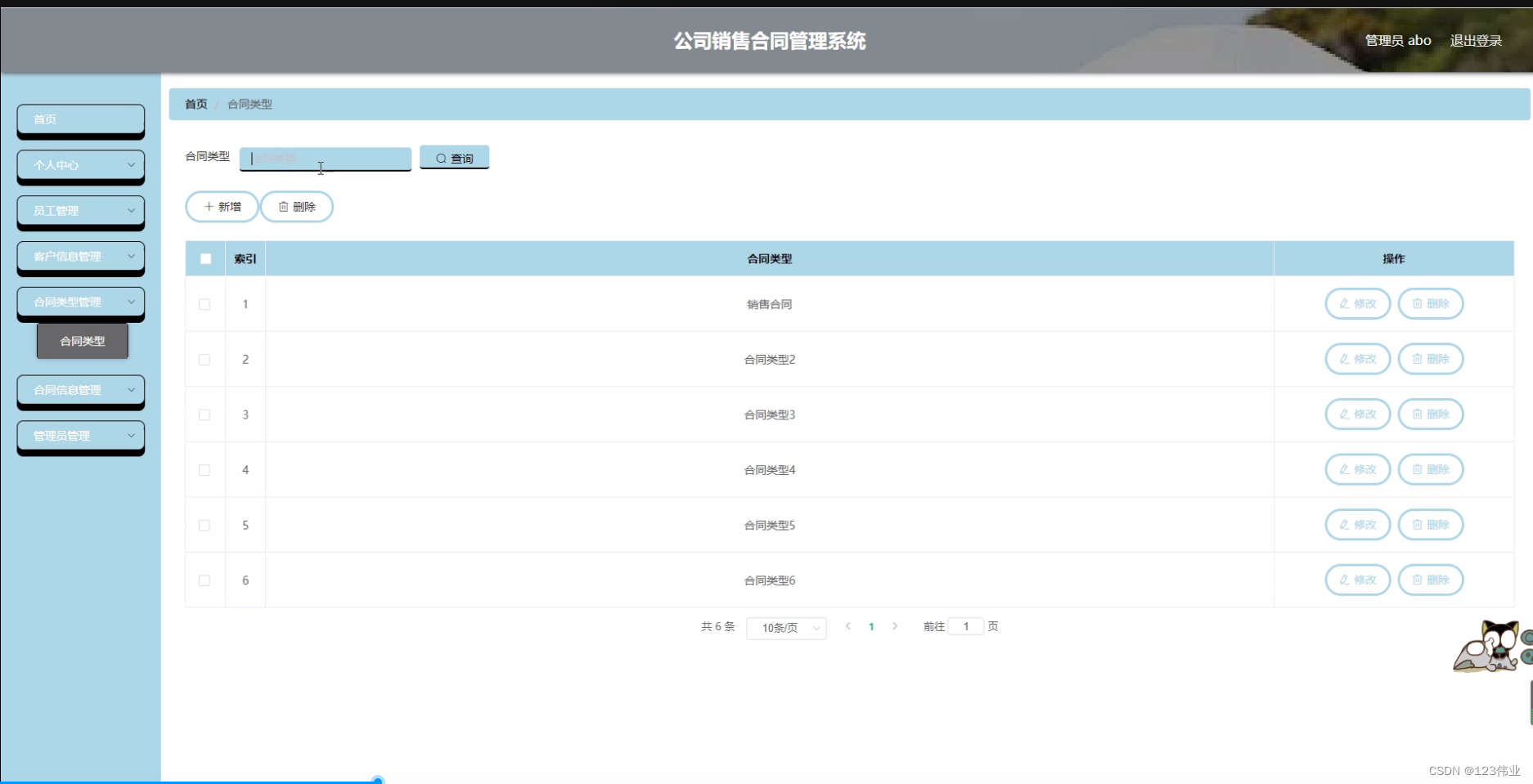Click 首页 in the breadcrumb navigation

click(196, 104)
